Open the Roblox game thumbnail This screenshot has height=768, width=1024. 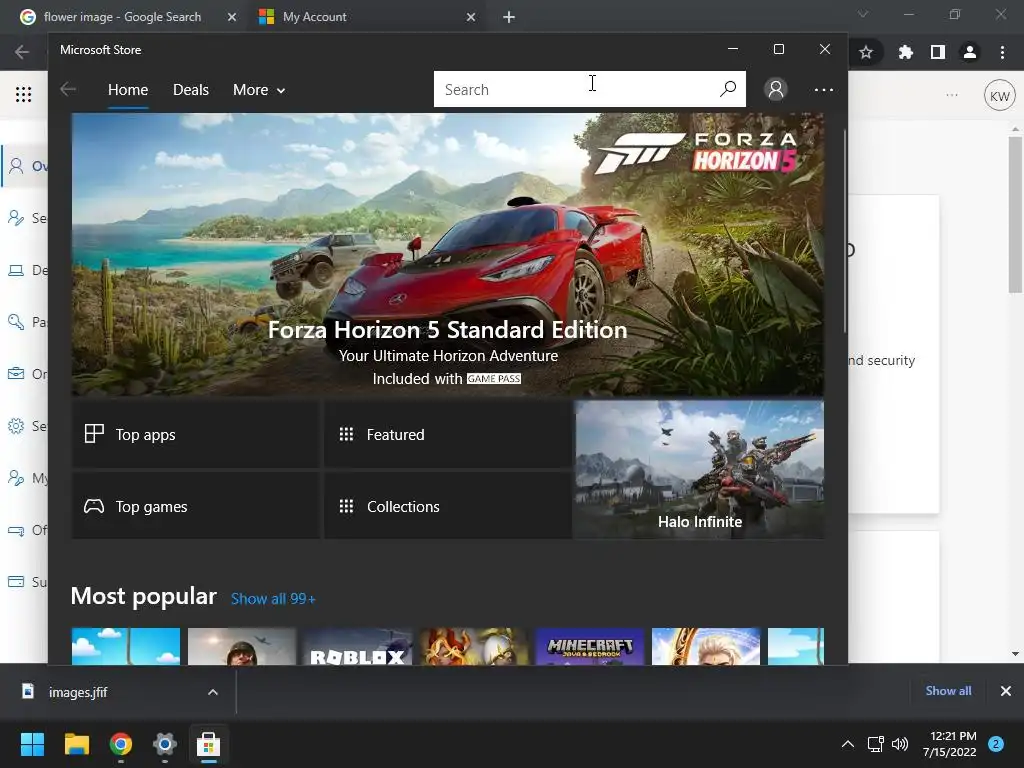(357, 647)
